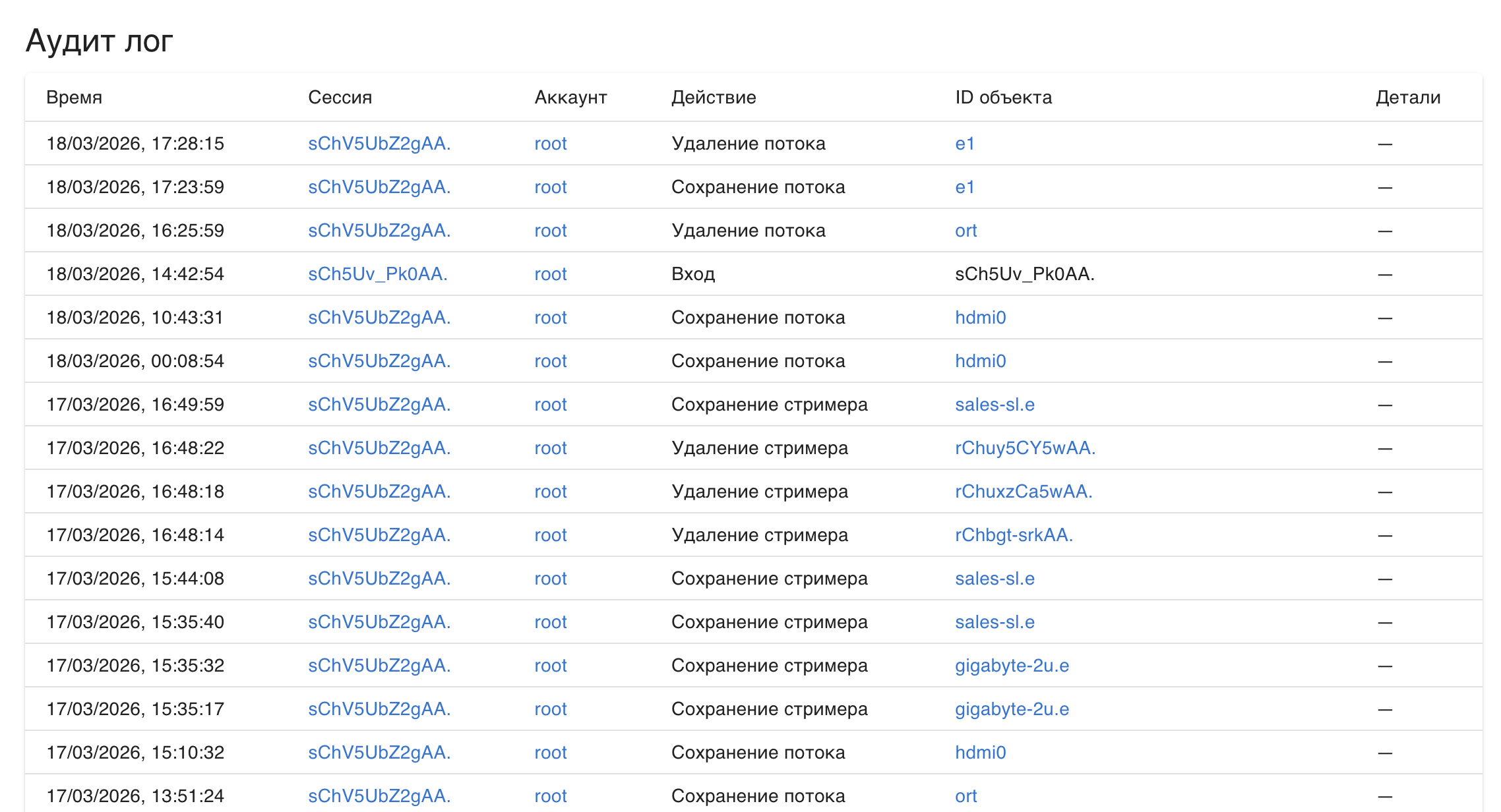Image resolution: width=1501 pixels, height=812 pixels.
Task: Open object e1 from the stream deletion entry
Action: (965, 143)
